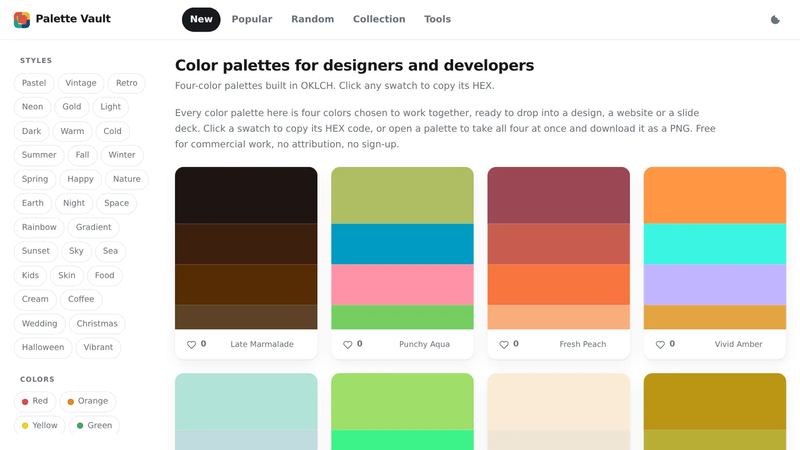Pick the Halloween style tag

[43, 347]
